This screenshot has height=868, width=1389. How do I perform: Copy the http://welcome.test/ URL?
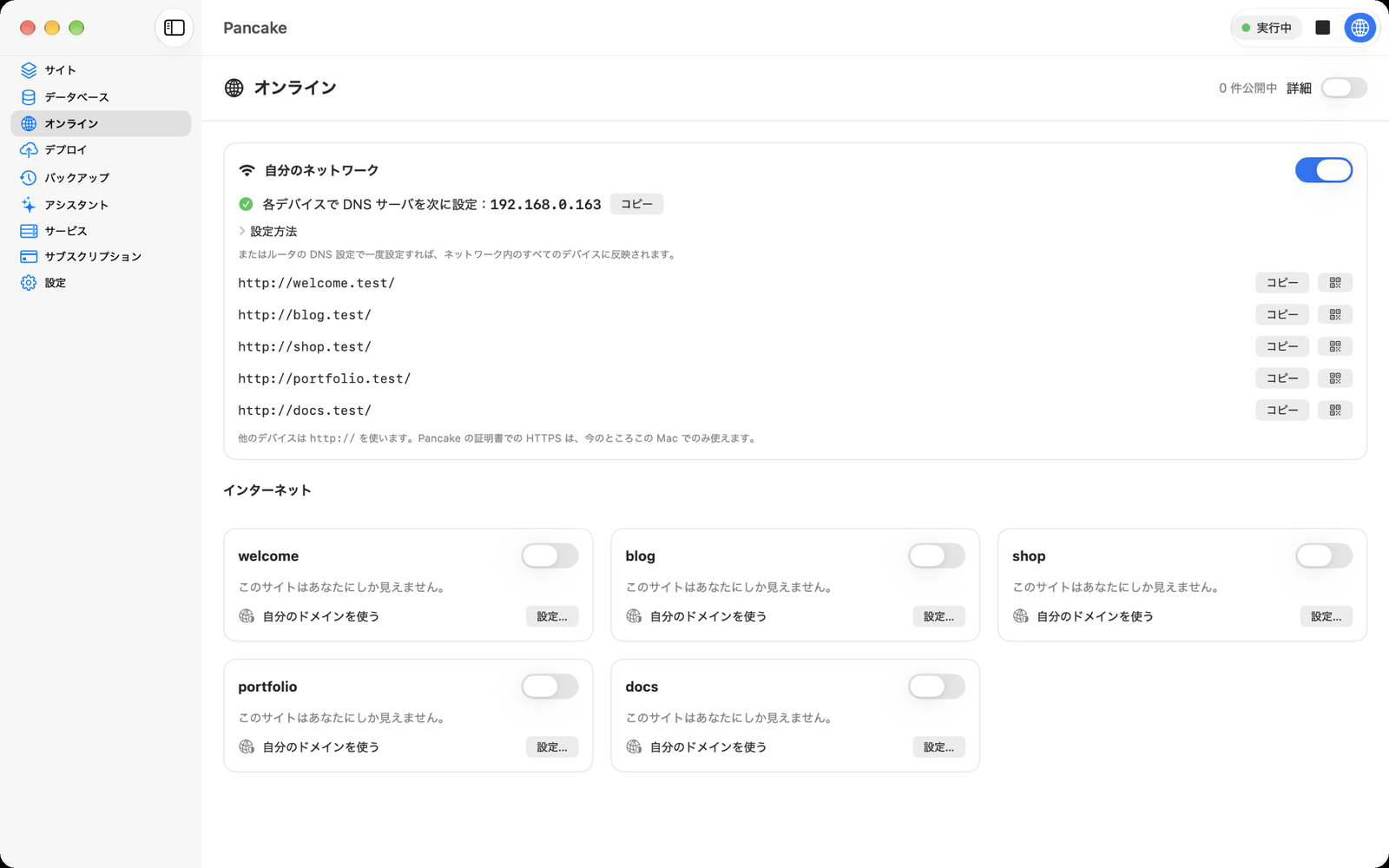pos(1282,283)
